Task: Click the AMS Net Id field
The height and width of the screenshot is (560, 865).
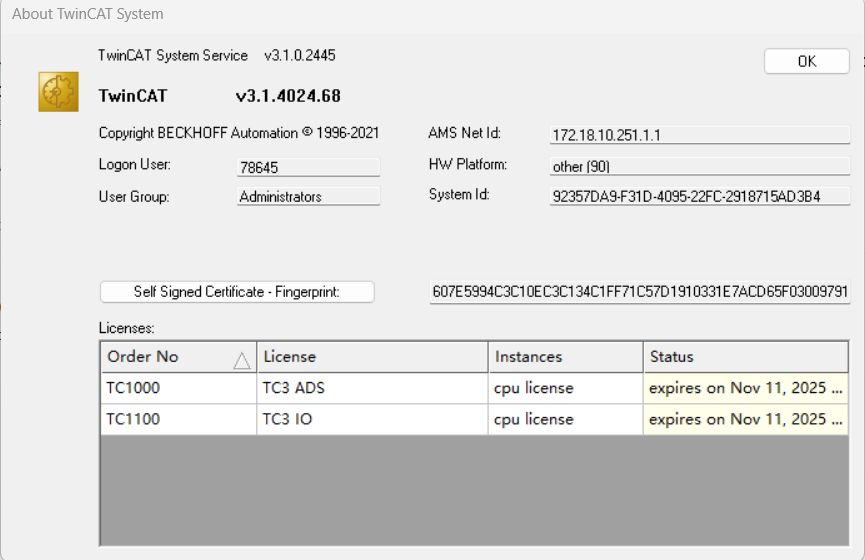Action: coord(699,135)
